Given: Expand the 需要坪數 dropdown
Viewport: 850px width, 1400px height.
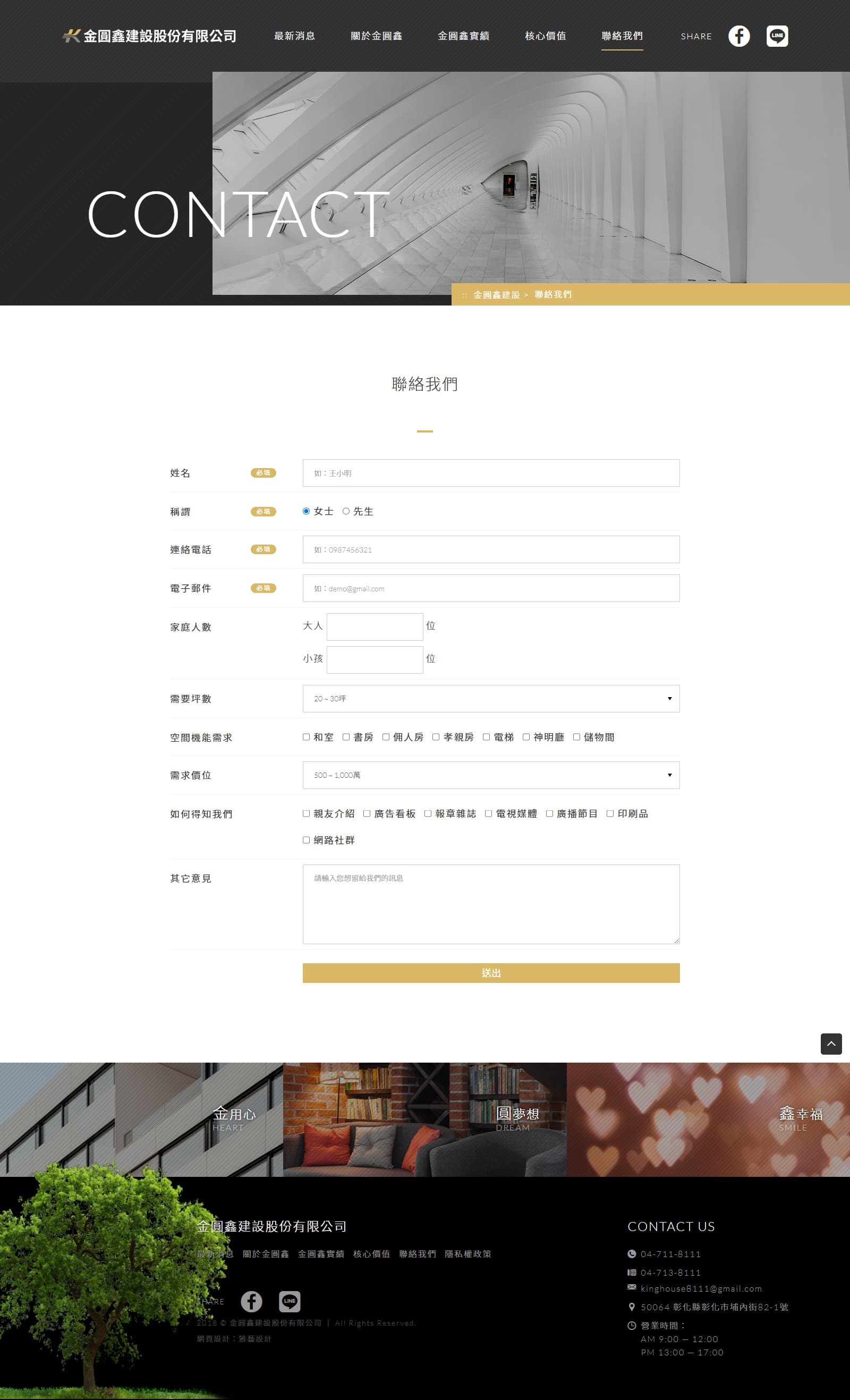Looking at the screenshot, I should 491,698.
